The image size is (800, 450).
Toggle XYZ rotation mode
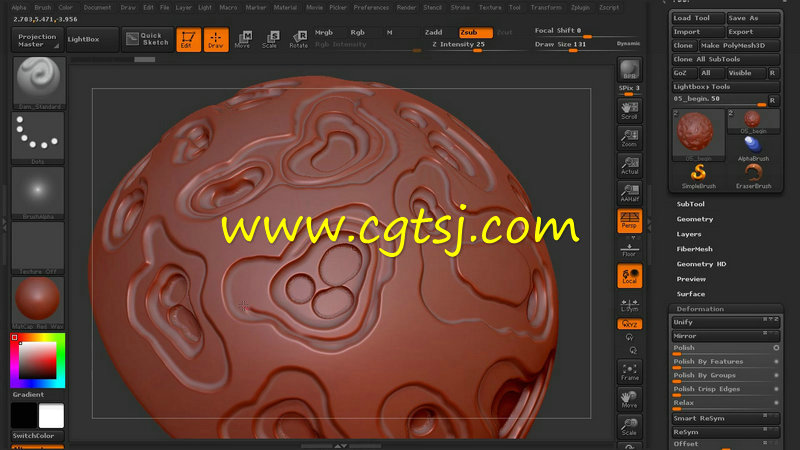pos(630,324)
